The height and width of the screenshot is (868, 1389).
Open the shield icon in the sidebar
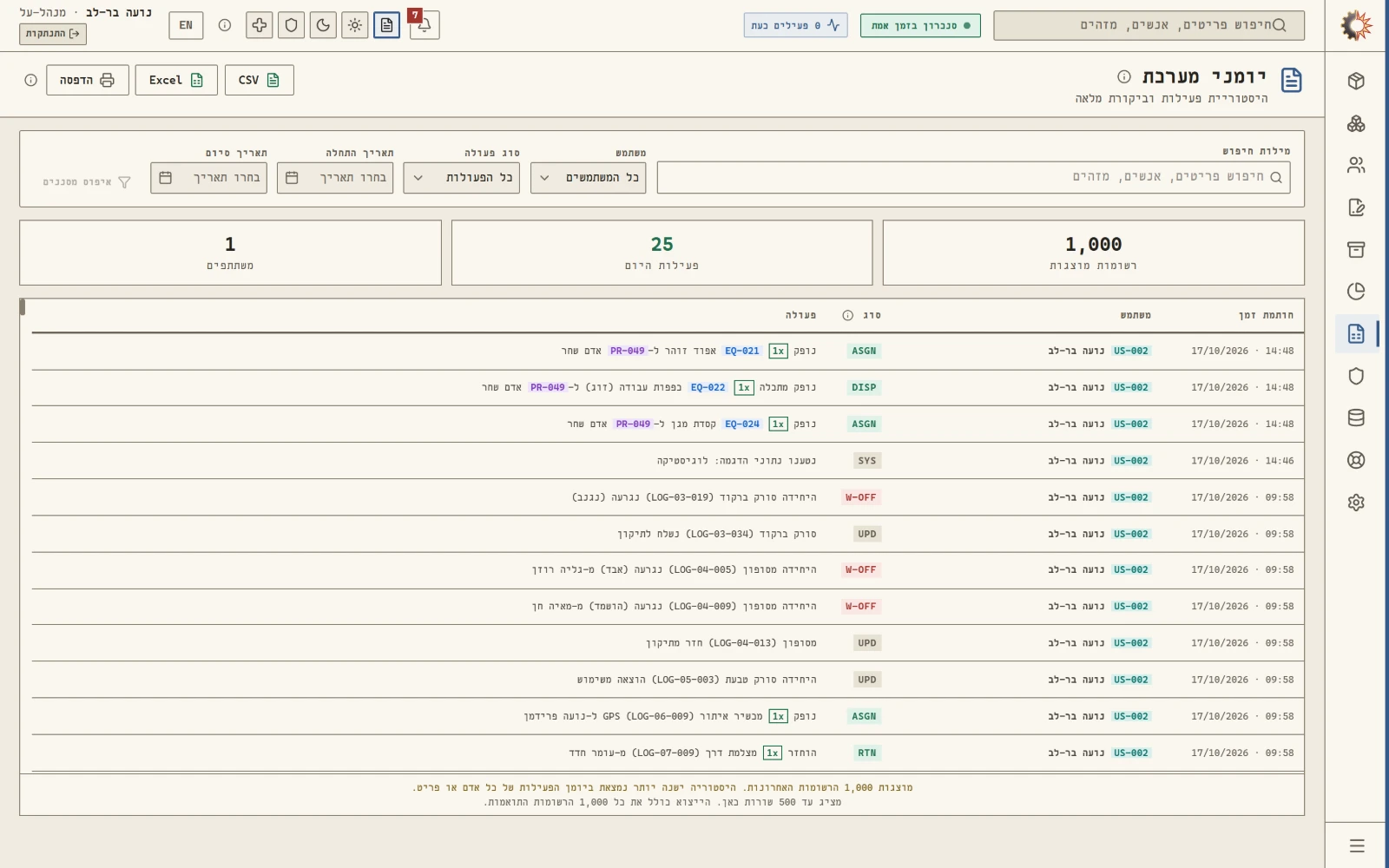(1356, 376)
